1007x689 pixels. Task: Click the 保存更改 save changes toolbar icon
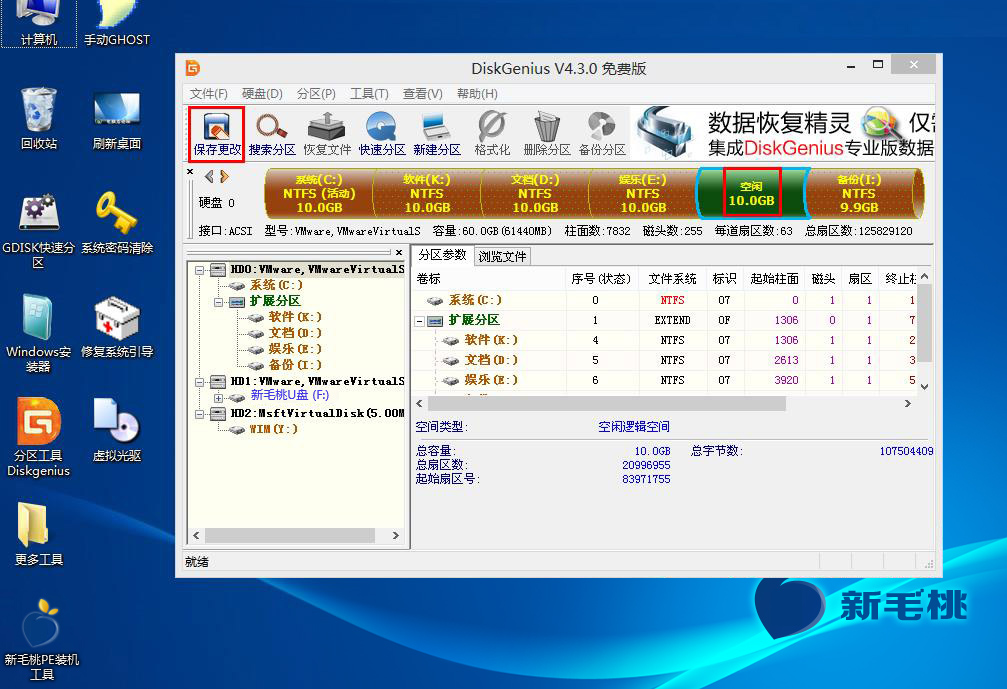point(217,134)
